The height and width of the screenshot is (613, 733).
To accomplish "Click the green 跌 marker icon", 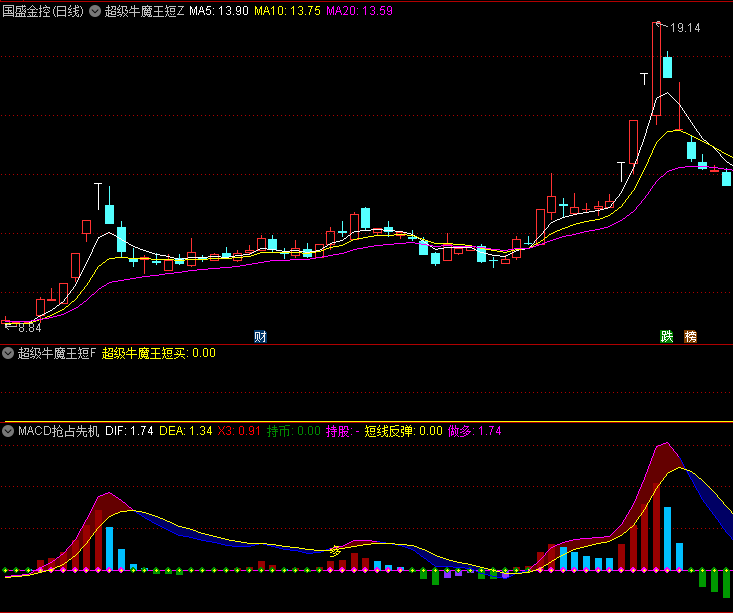I will (x=667, y=336).
